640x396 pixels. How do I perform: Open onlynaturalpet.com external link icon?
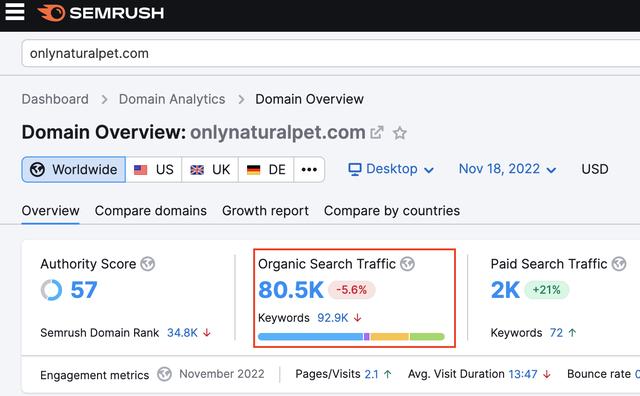(376, 133)
